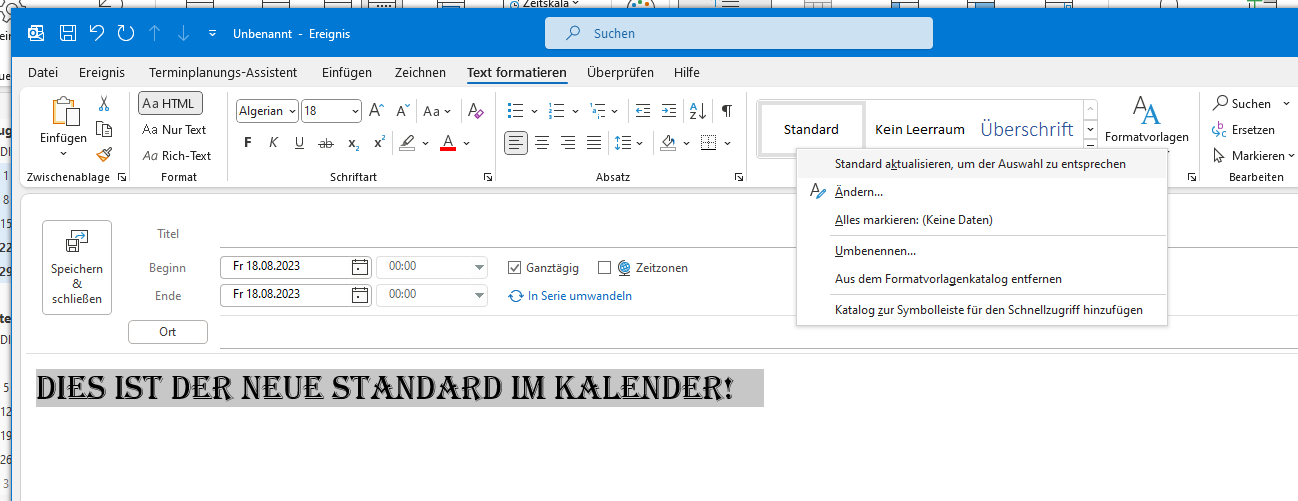The image size is (1298, 501).
Task: Justify the paragraph text
Action: point(594,143)
